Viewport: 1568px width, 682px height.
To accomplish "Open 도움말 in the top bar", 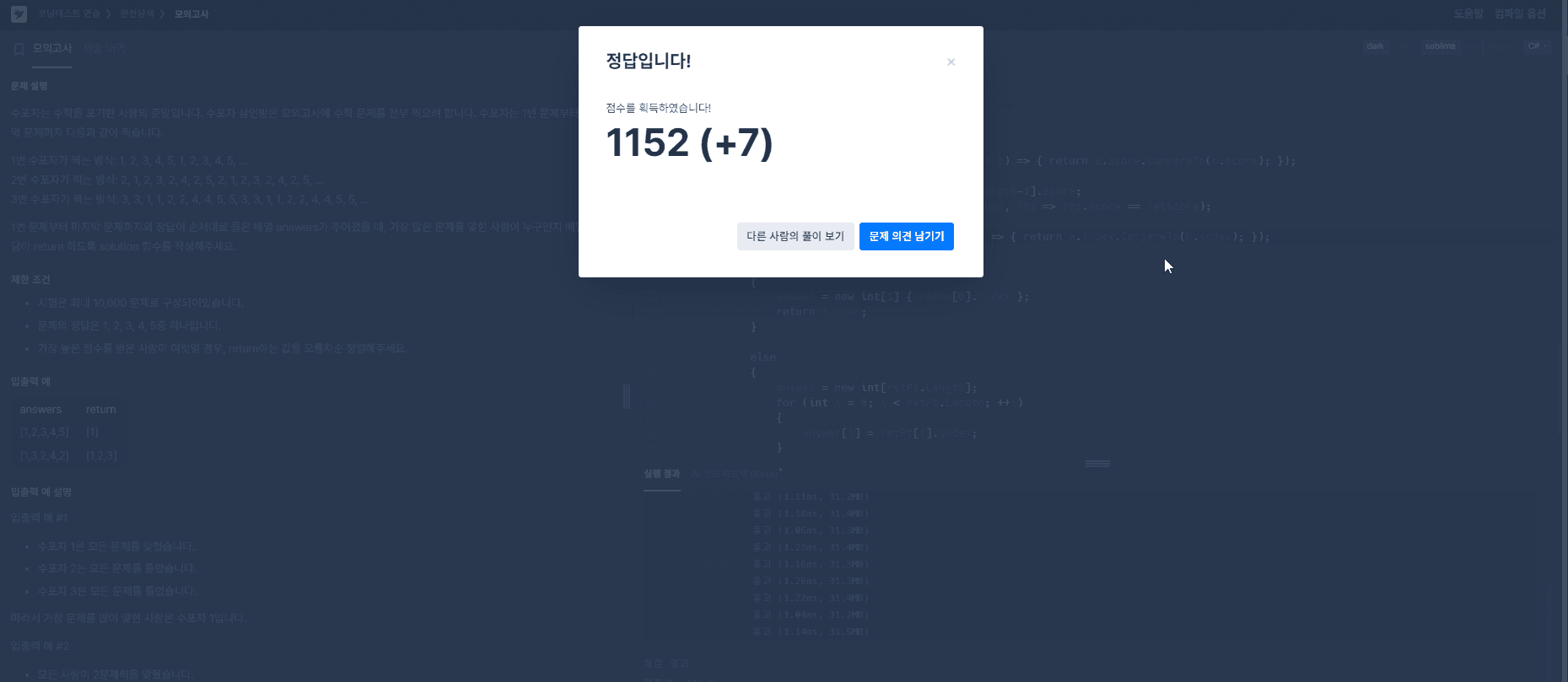I will click(x=1468, y=13).
